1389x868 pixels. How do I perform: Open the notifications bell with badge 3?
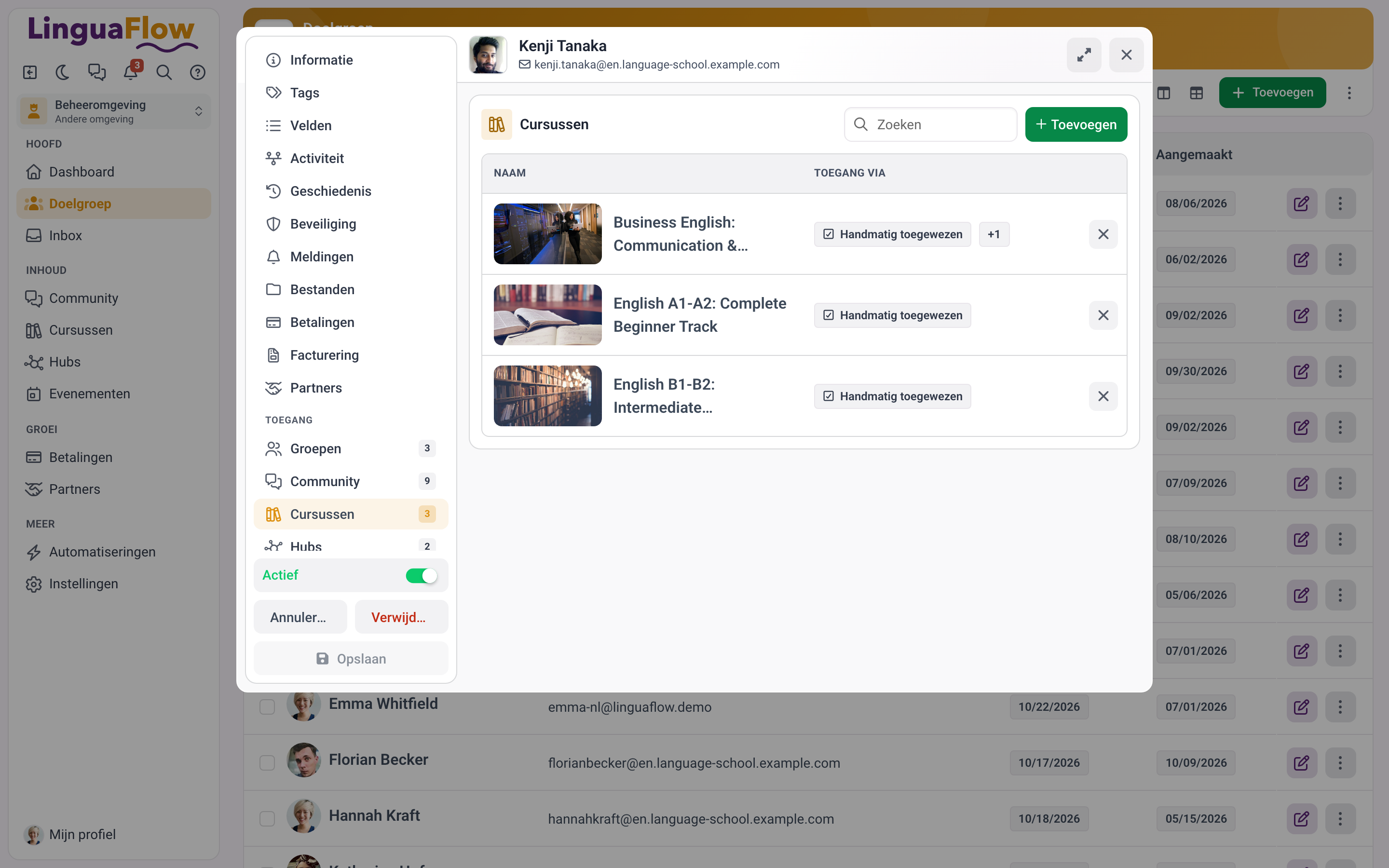click(131, 72)
